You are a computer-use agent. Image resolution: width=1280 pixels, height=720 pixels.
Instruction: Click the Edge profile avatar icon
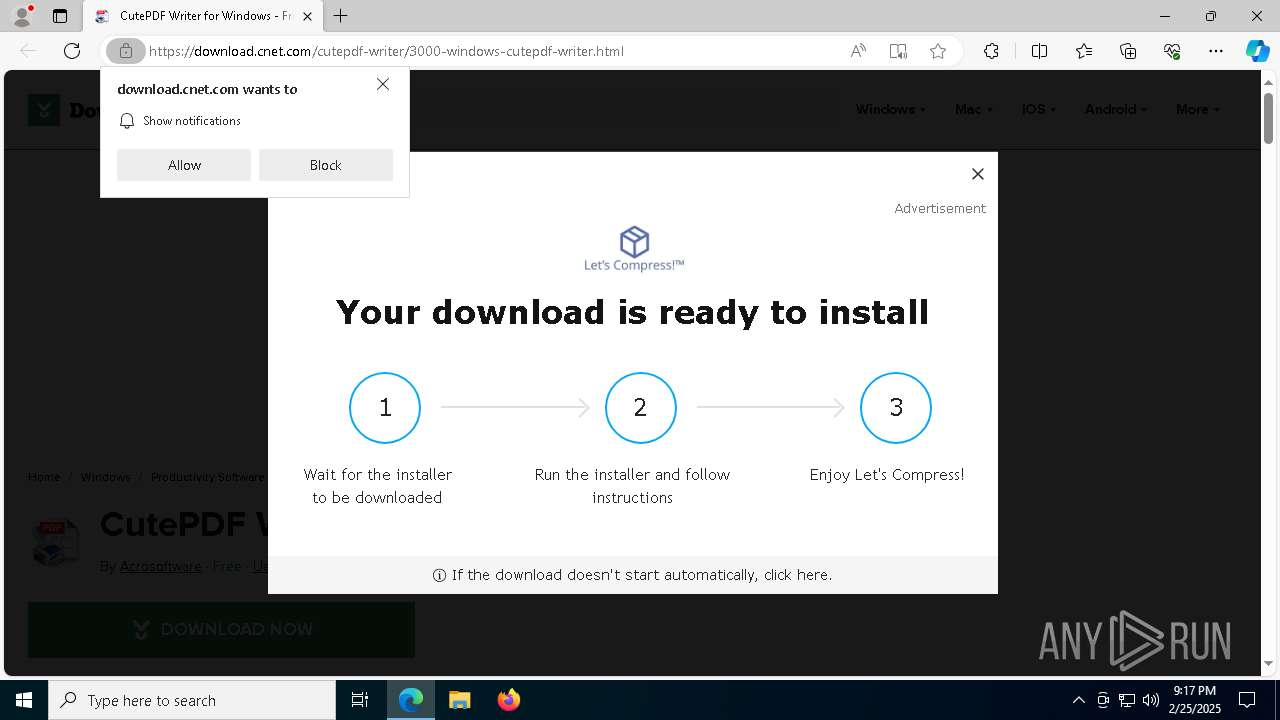click(x=22, y=16)
